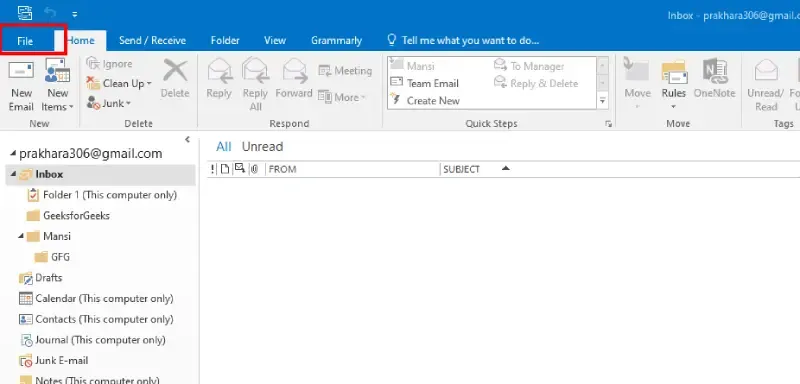Select the Mansi quick step
The height and width of the screenshot is (384, 800).
pyautogui.click(x=412, y=66)
